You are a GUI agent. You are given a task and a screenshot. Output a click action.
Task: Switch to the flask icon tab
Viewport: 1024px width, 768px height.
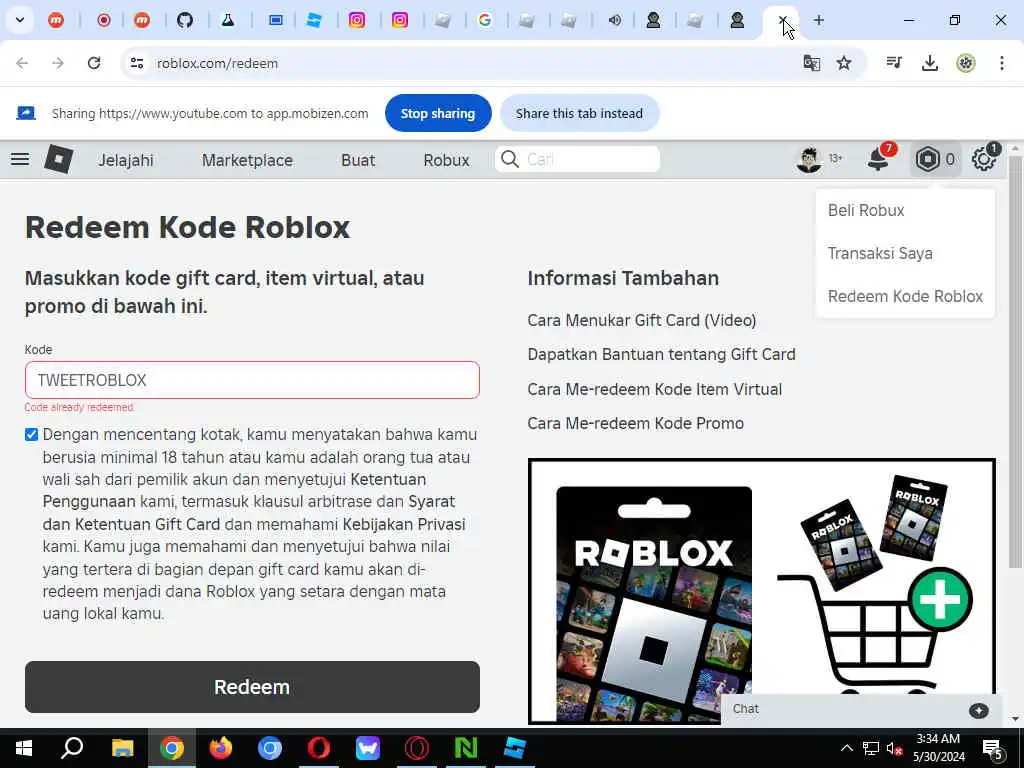[227, 20]
